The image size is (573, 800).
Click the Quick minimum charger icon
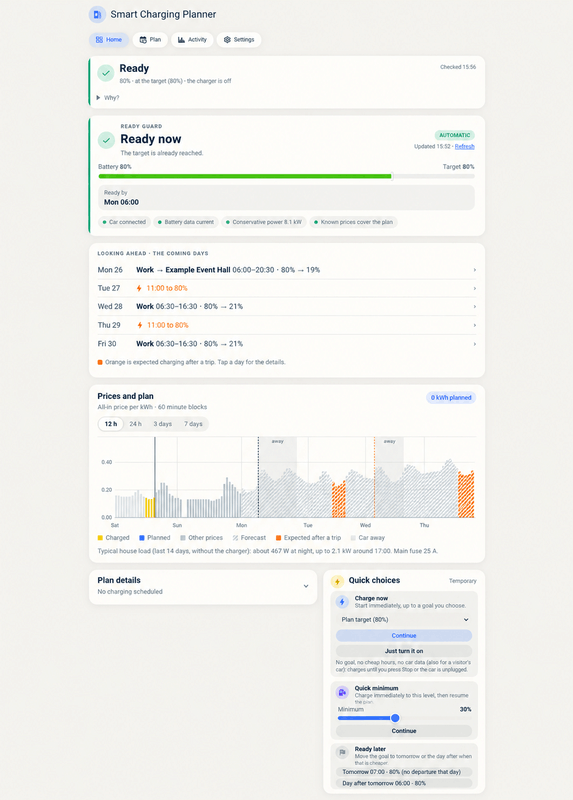click(x=342, y=692)
